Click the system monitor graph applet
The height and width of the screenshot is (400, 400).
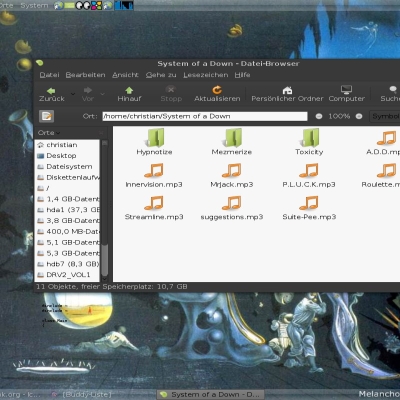point(124,5)
